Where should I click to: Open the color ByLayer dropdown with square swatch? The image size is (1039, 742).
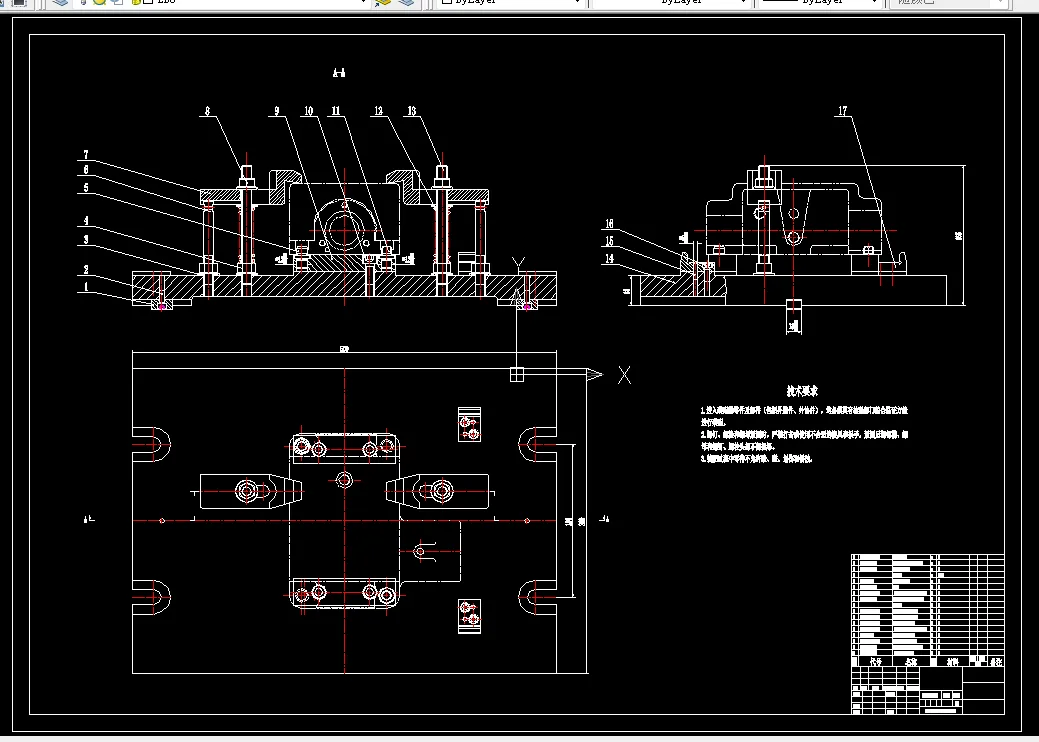[512, 2]
